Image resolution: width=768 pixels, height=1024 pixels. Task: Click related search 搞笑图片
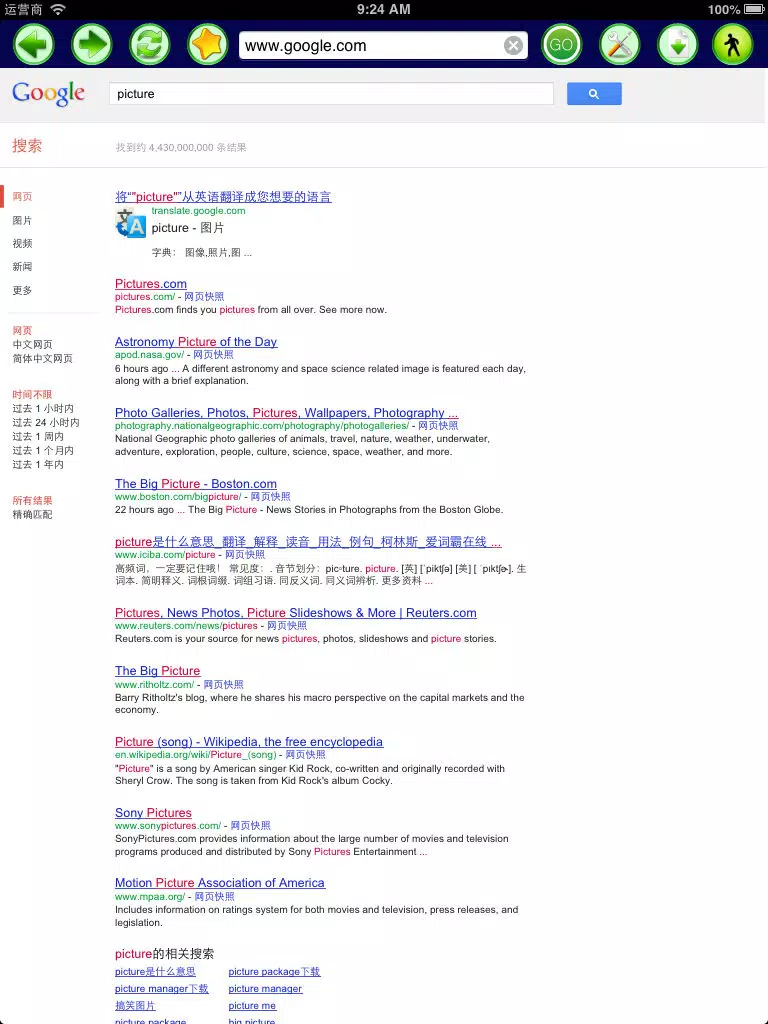[135, 1006]
